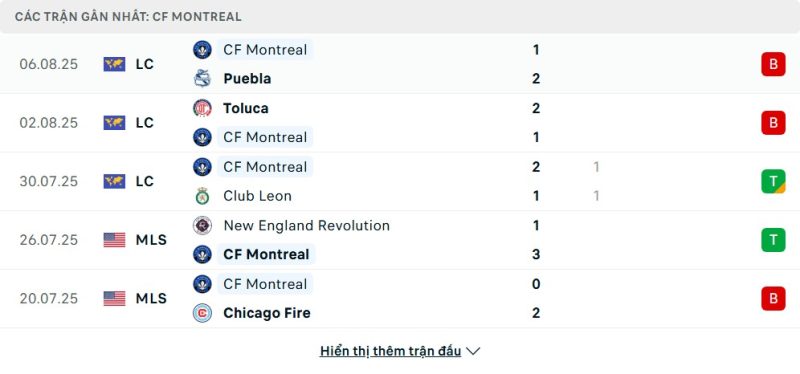Click CF Montreal crest in 06.08.25 match
Screen dimensions: 800x374
tap(203, 49)
